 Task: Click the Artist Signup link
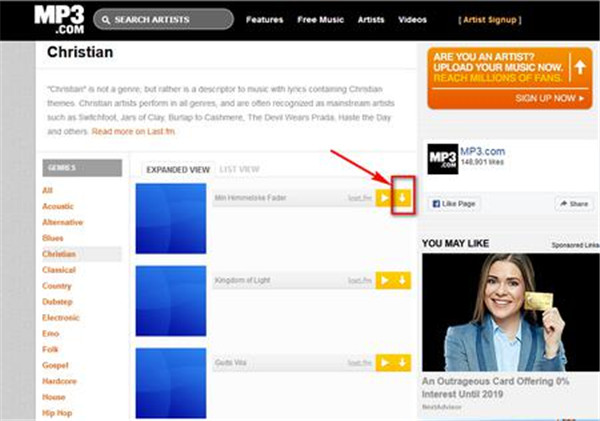click(490, 20)
